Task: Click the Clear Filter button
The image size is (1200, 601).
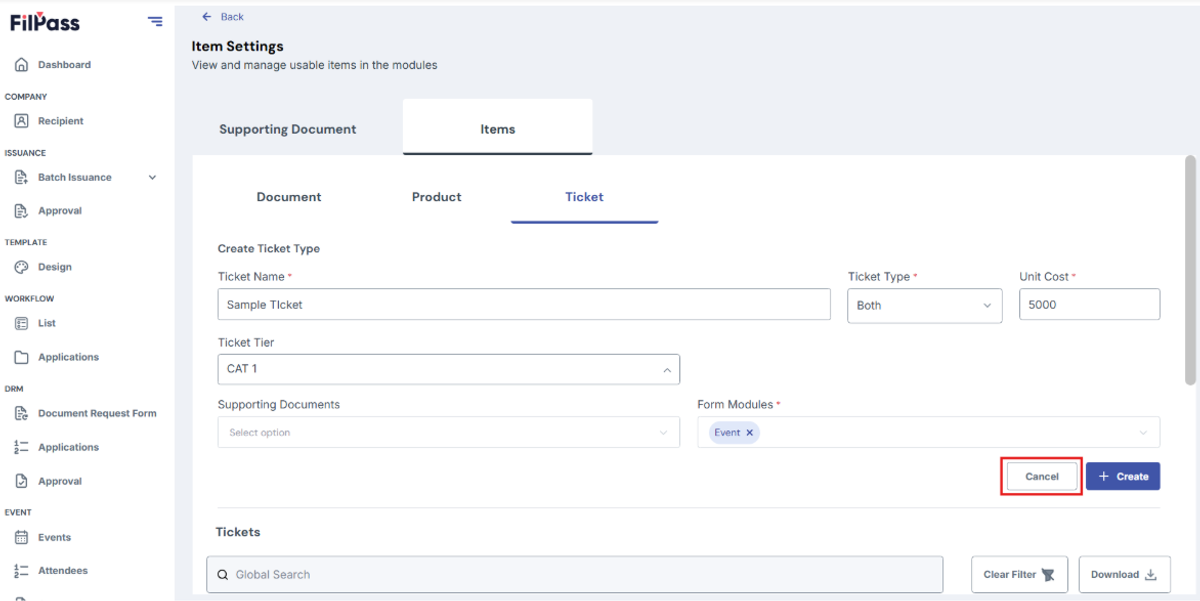Action: [x=1019, y=575]
